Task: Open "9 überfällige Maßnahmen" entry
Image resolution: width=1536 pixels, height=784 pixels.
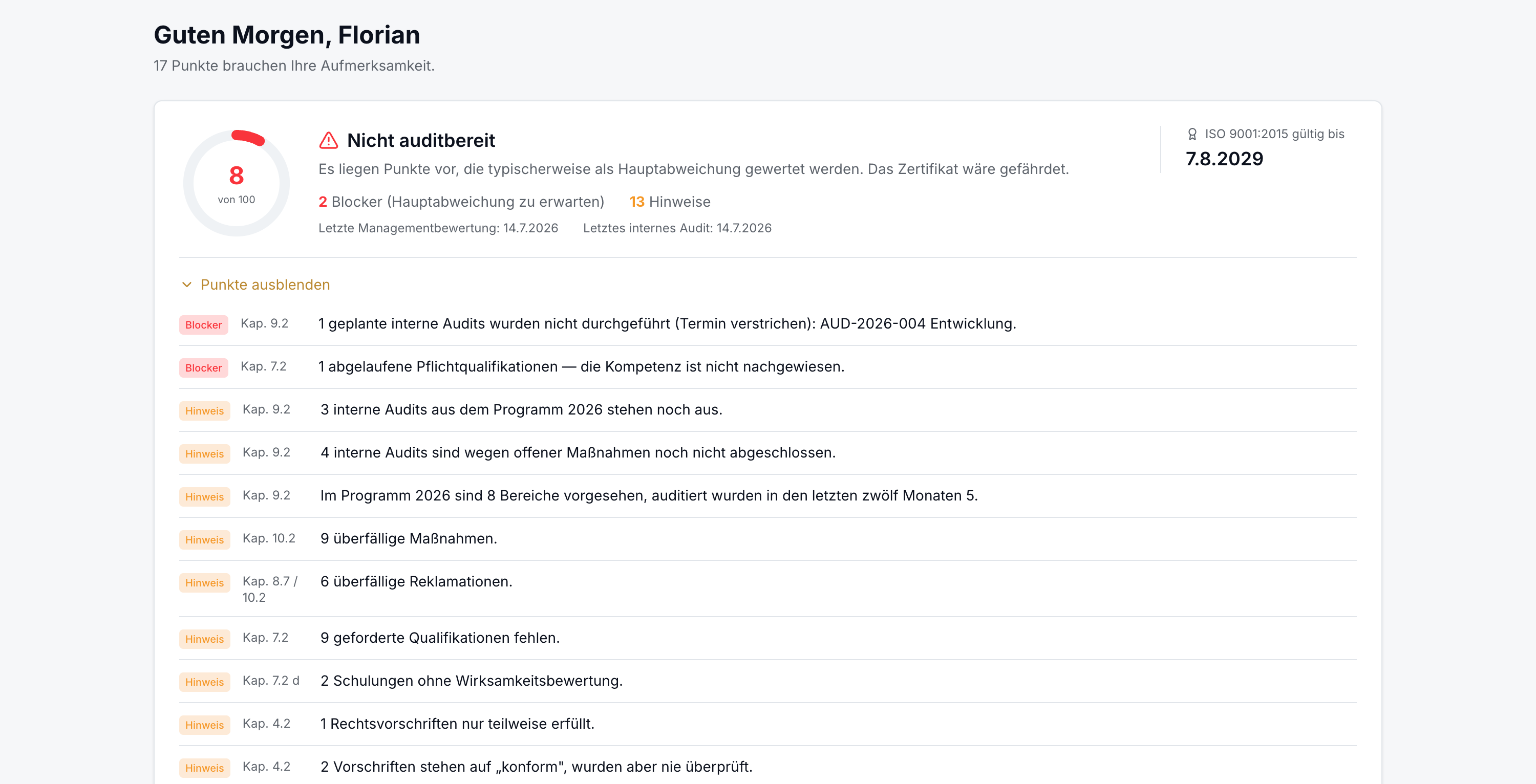Action: click(x=768, y=539)
